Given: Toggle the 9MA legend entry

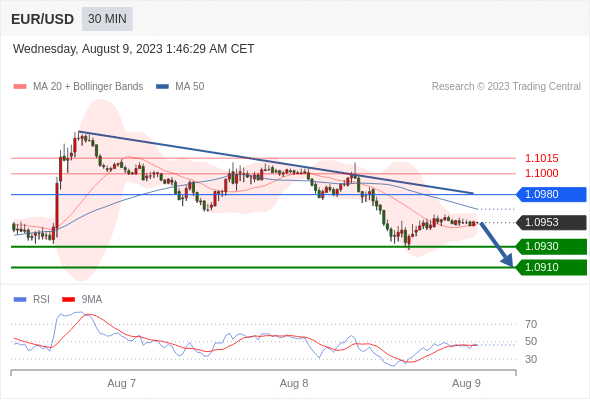Looking at the screenshot, I should coord(82,300).
